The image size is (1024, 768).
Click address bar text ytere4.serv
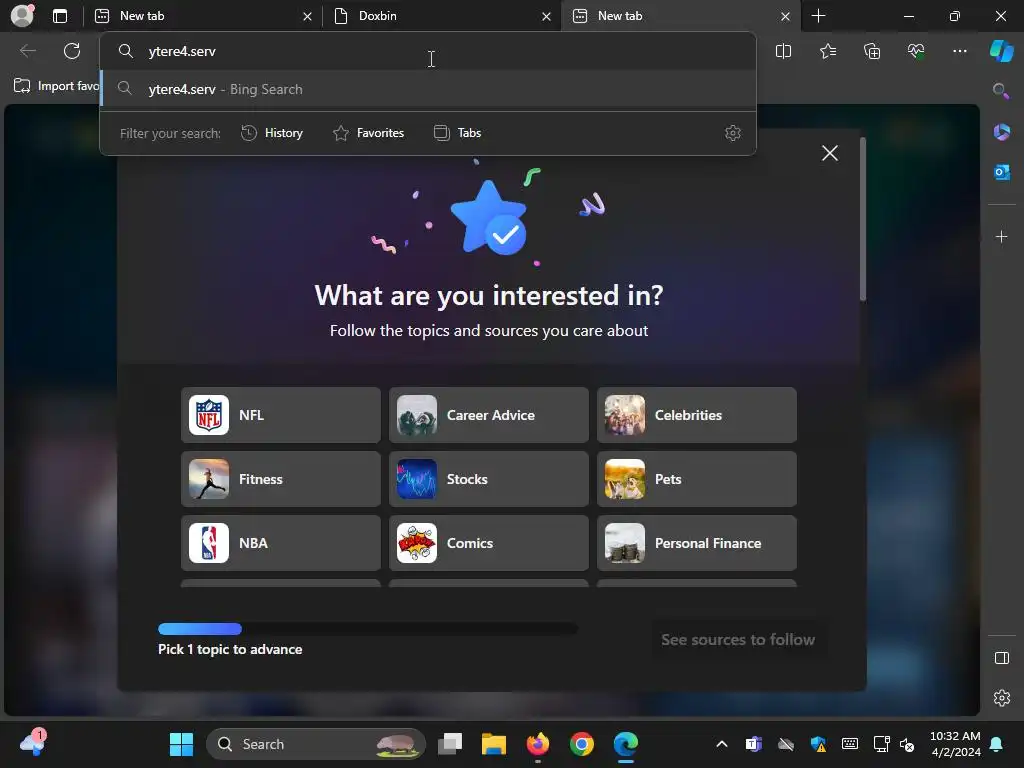[182, 52]
